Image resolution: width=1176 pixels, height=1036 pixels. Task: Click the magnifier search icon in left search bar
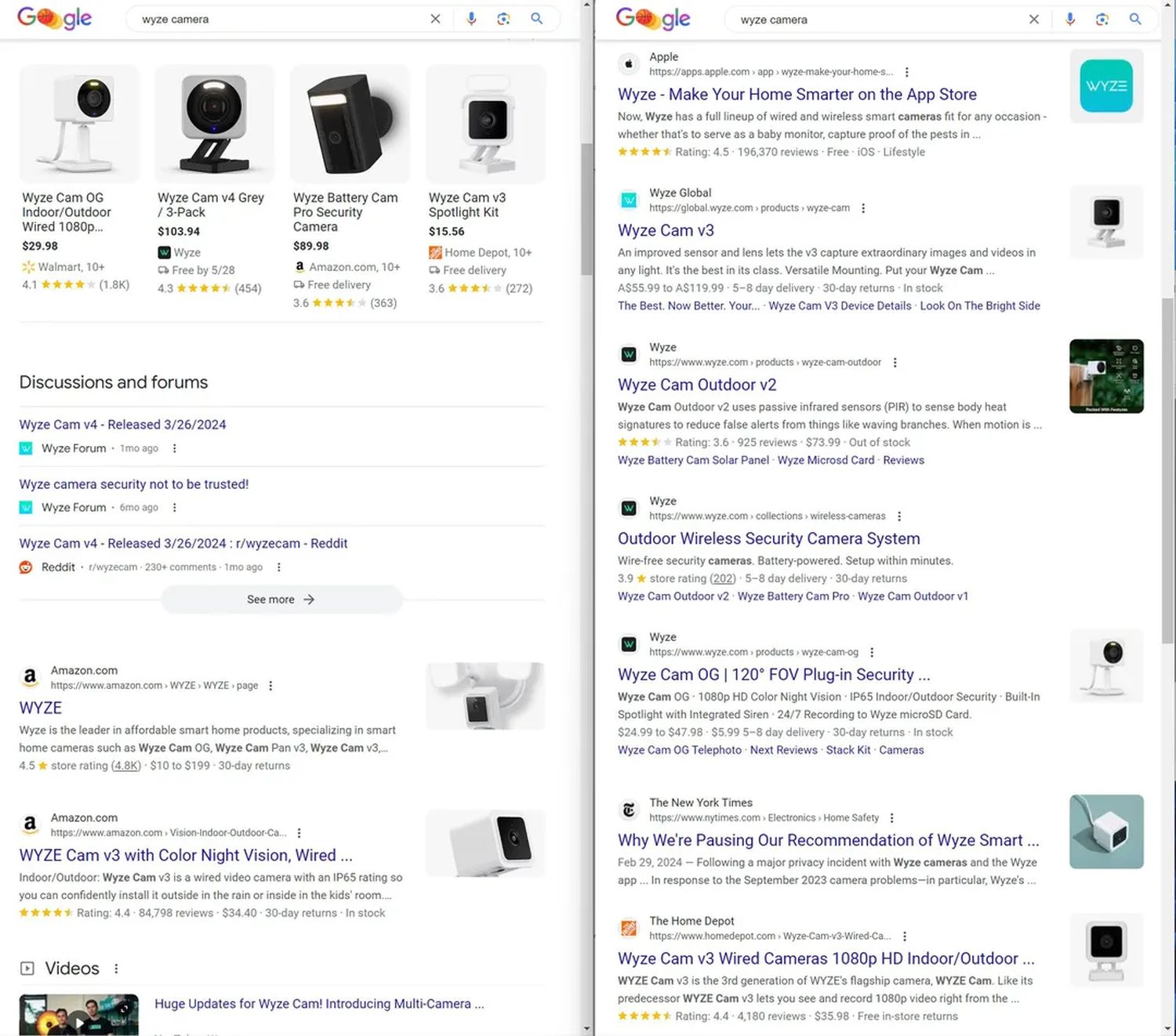537,19
